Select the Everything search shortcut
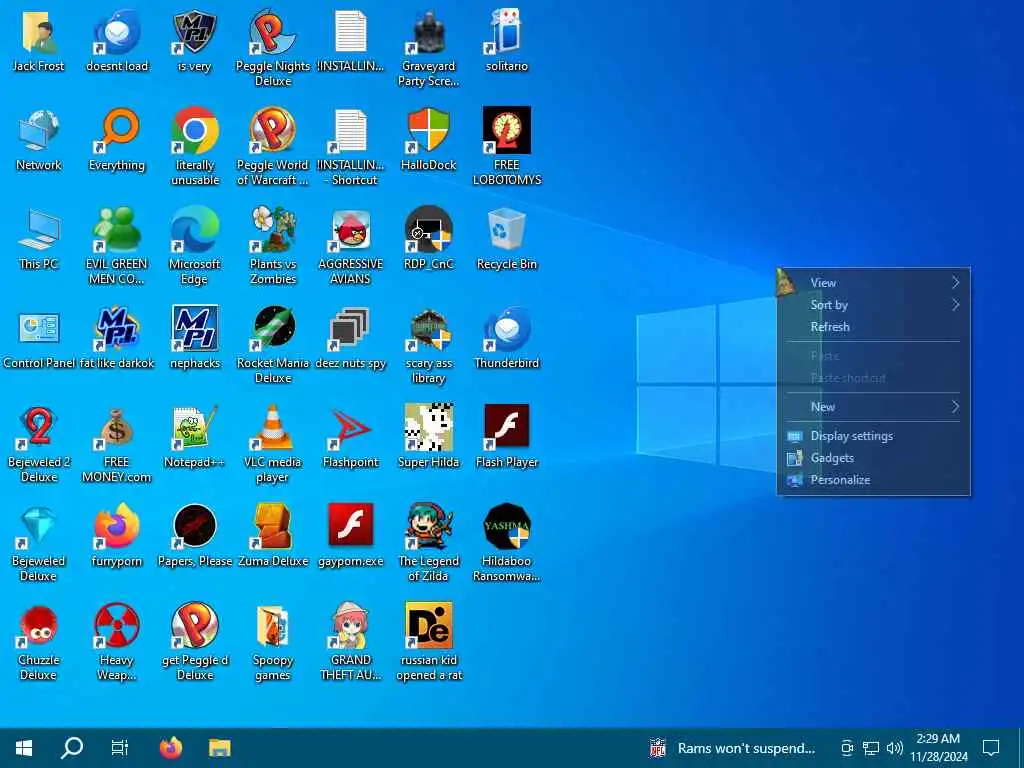 [117, 131]
